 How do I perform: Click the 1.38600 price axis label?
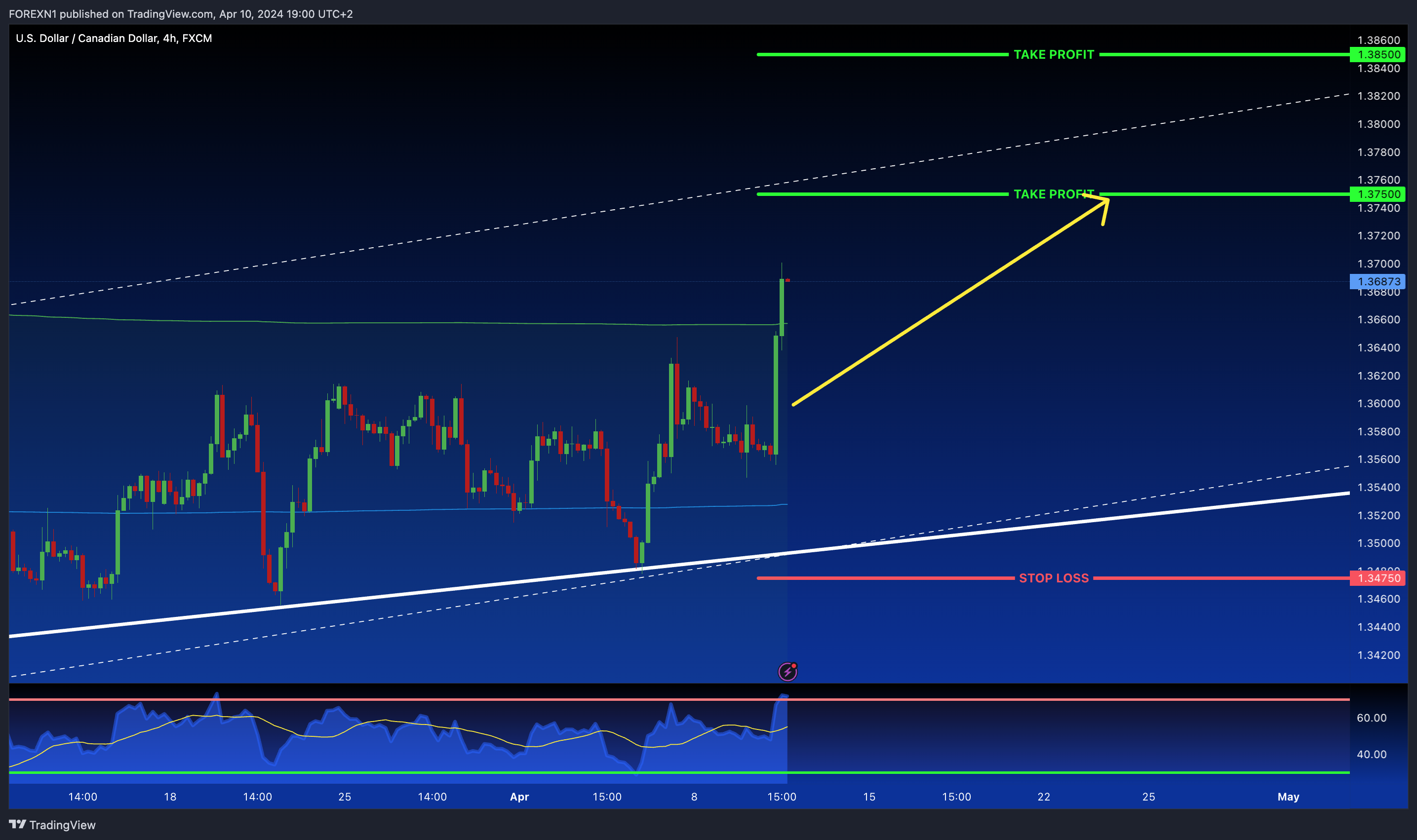coord(1378,40)
